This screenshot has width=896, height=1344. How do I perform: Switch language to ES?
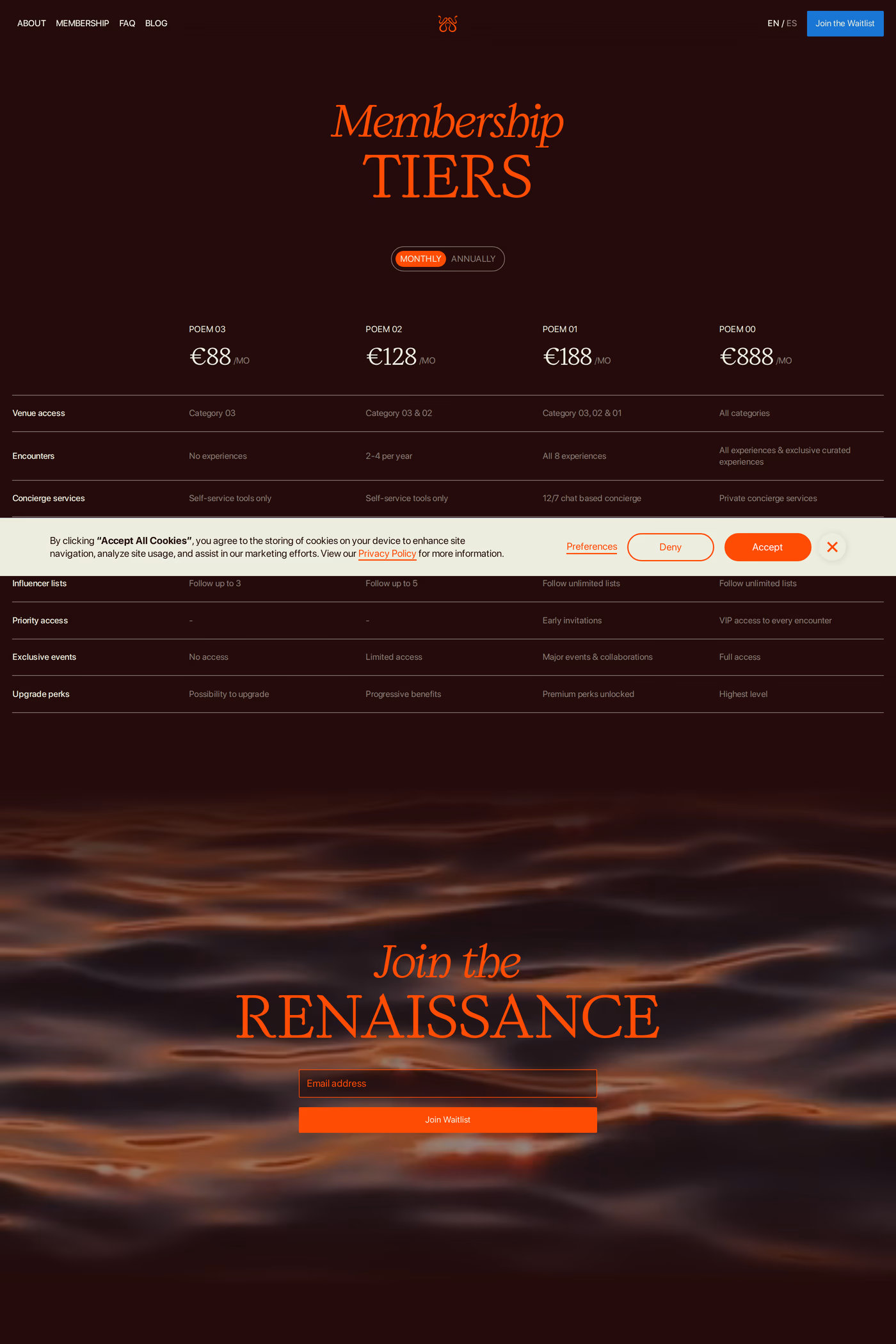pyautogui.click(x=792, y=24)
